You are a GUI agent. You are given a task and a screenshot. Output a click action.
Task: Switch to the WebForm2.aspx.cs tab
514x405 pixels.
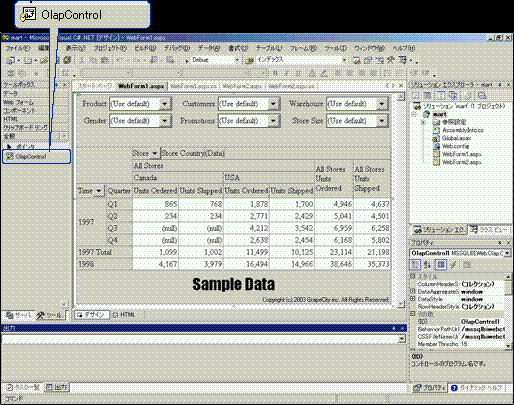291,86
